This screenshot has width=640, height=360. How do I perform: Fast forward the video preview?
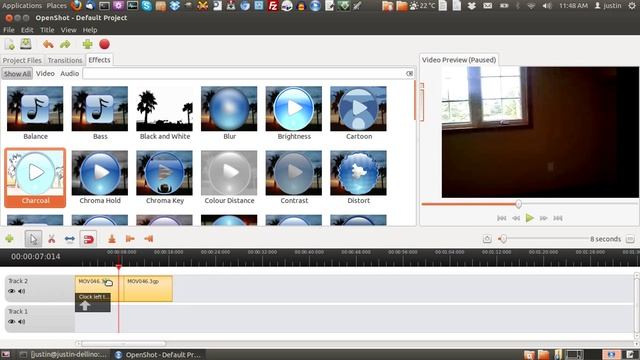click(544, 218)
